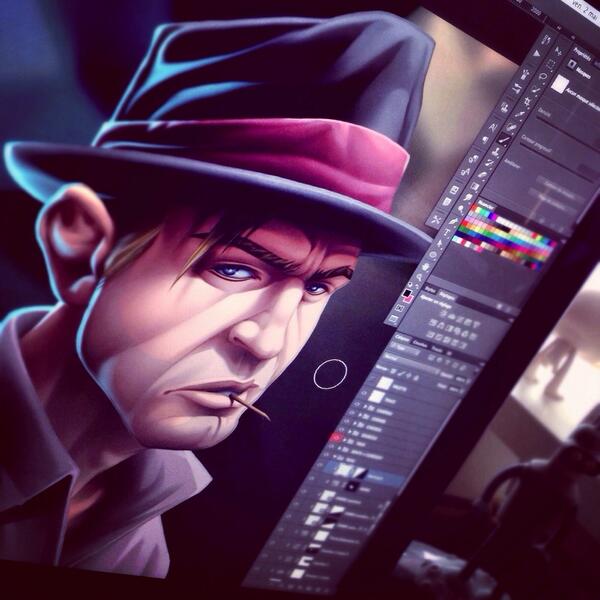Select the Dodge tool
Screen dimensions: 600x600
(461, 209)
